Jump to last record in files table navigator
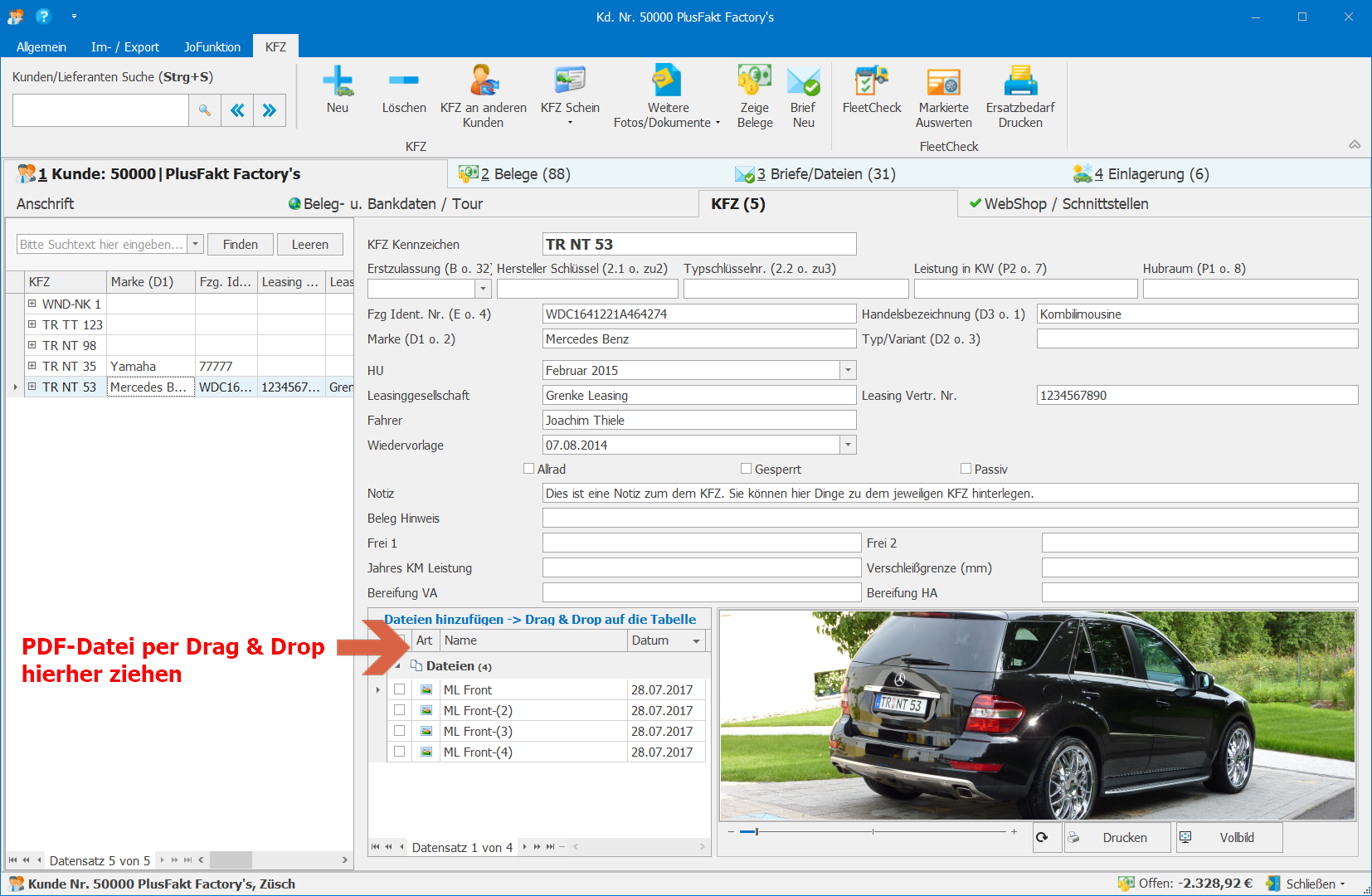Screen dimensions: 1372x896 pyautogui.click(x=551, y=847)
